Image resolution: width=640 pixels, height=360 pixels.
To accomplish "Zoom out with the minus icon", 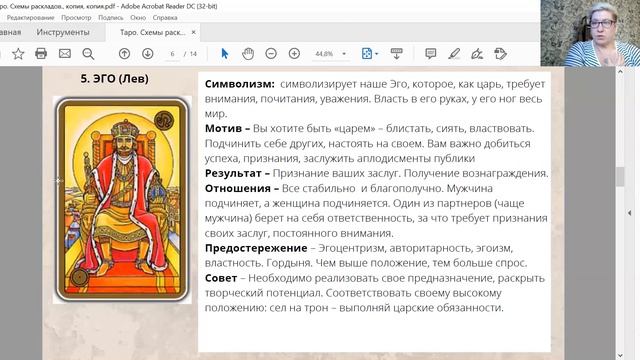I will click(271, 53).
